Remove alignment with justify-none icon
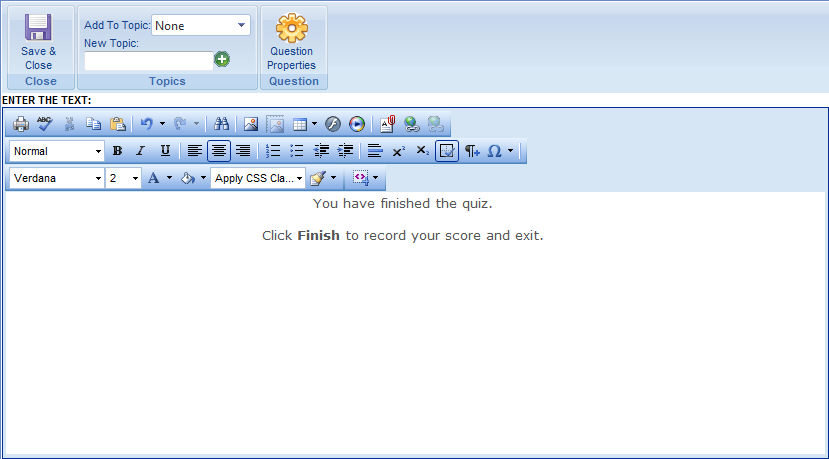This screenshot has width=829, height=459. point(375,151)
